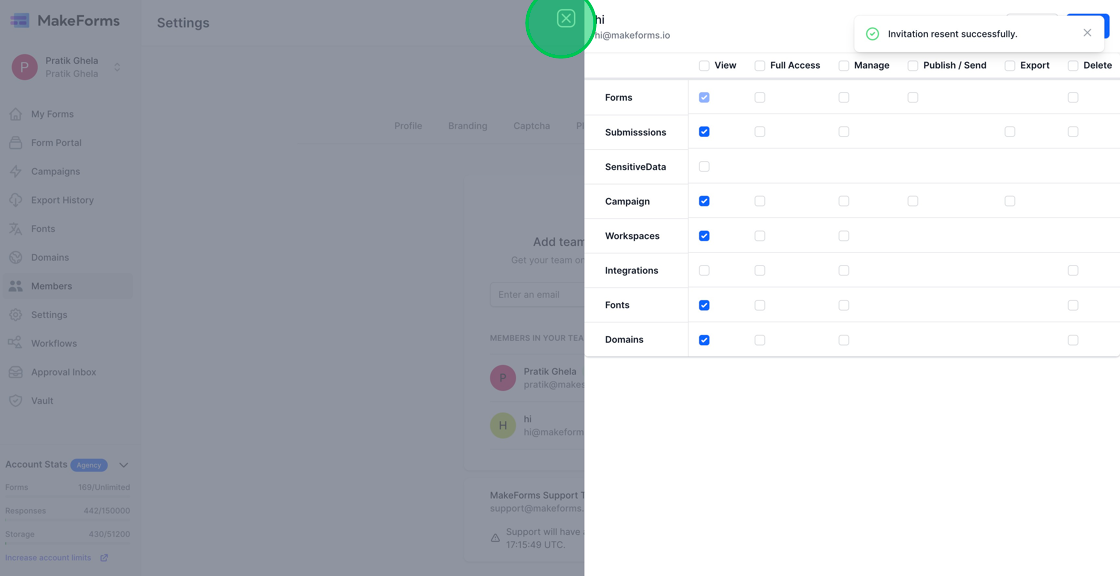1120x576 pixels.
Task: Select the Domains sidebar icon
Action: [x=17, y=257]
